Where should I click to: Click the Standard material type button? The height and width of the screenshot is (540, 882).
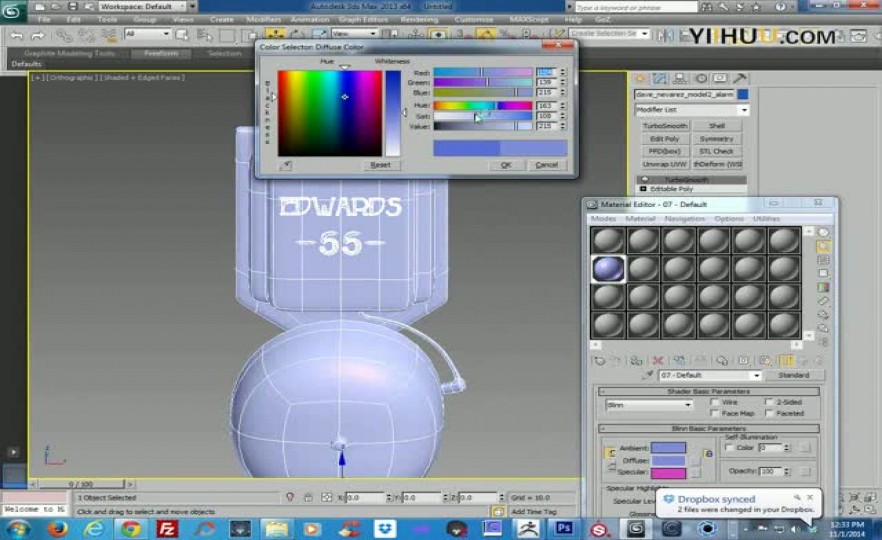(794, 375)
